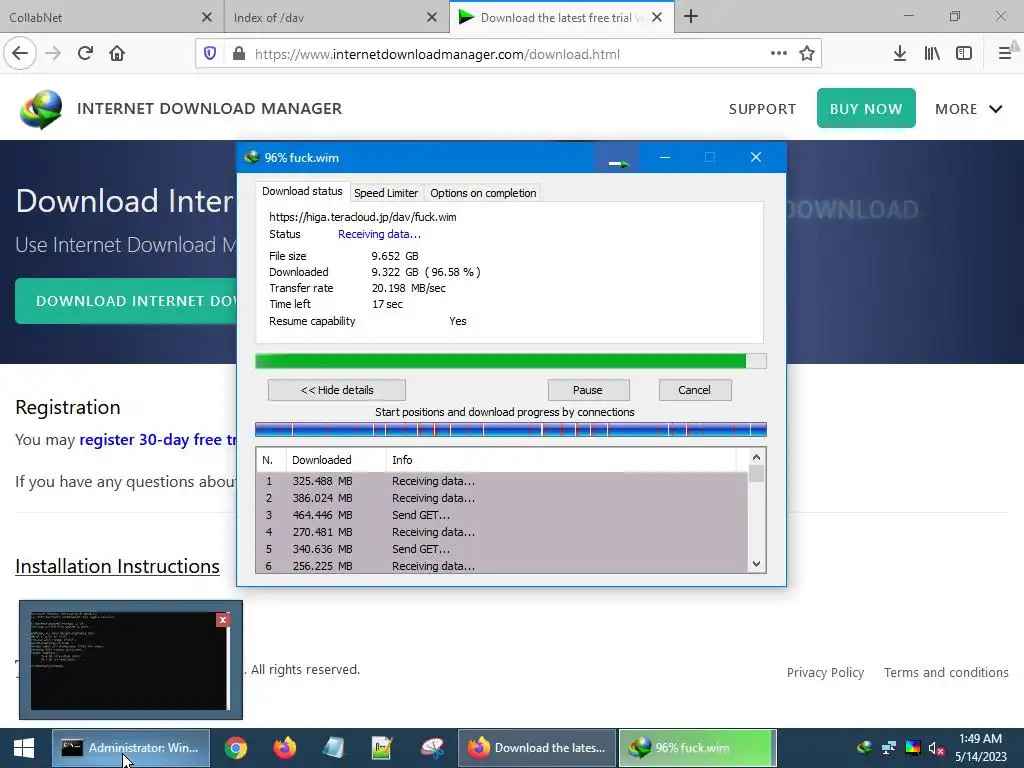Launch Chrome from the taskbar
This screenshot has height=768, width=1024.
click(x=236, y=748)
